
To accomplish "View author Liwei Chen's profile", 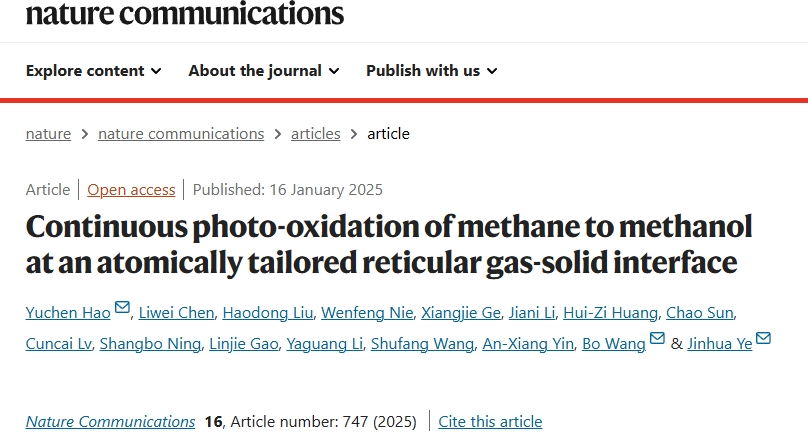I will (176, 313).
